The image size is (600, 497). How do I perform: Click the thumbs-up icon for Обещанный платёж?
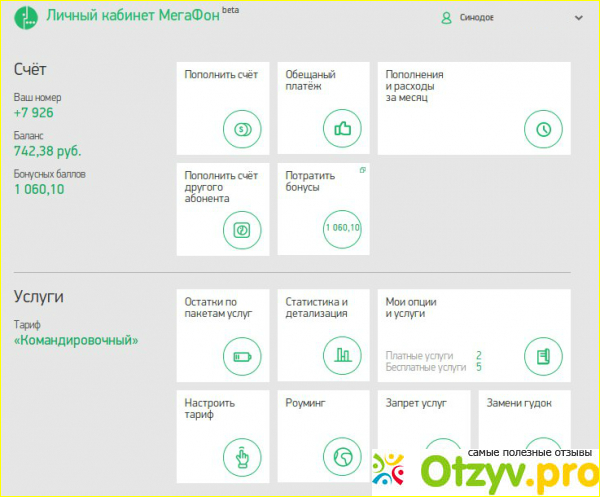click(343, 129)
